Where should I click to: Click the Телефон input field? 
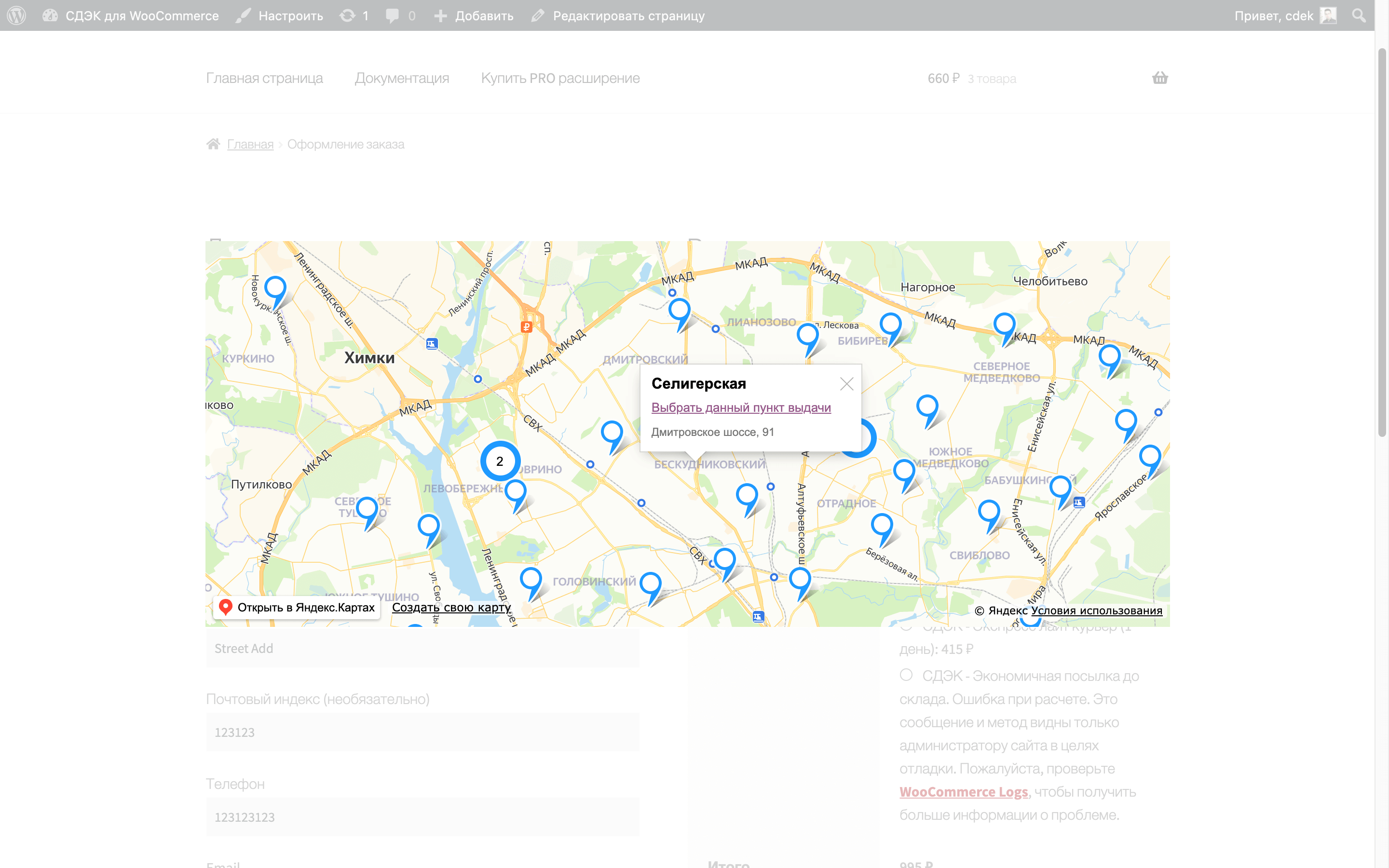(422, 816)
